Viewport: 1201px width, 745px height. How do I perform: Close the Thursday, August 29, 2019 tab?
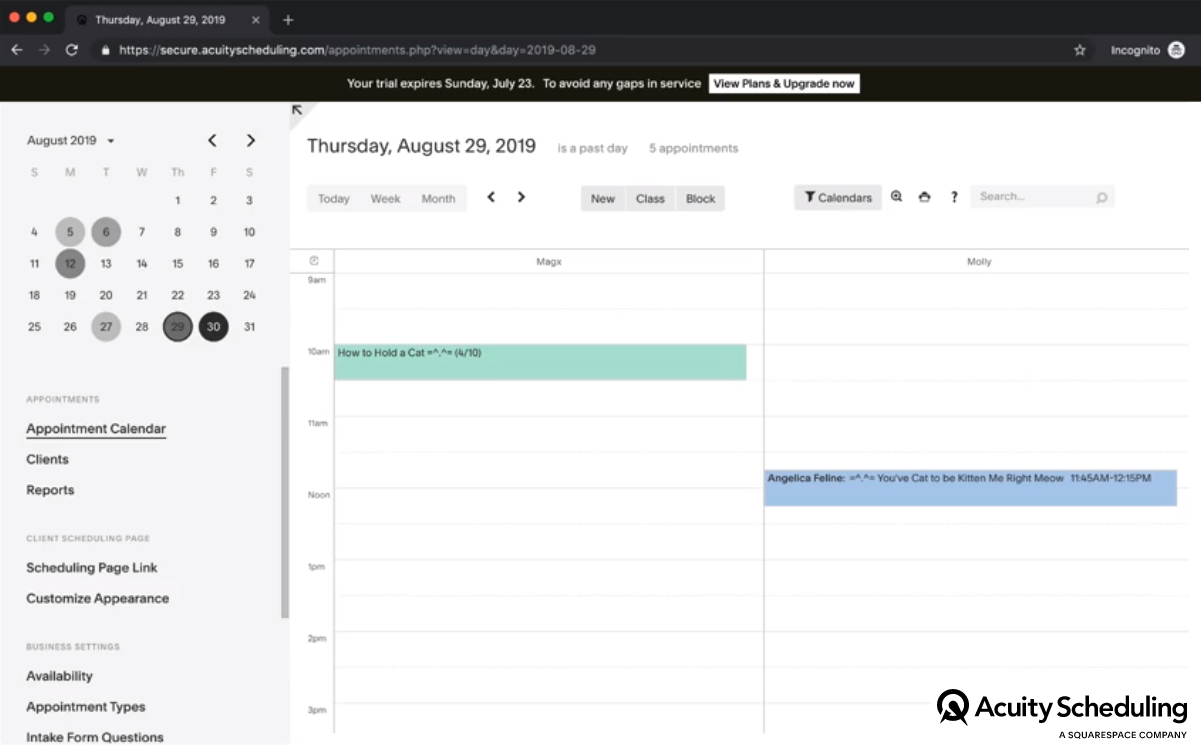tap(256, 19)
